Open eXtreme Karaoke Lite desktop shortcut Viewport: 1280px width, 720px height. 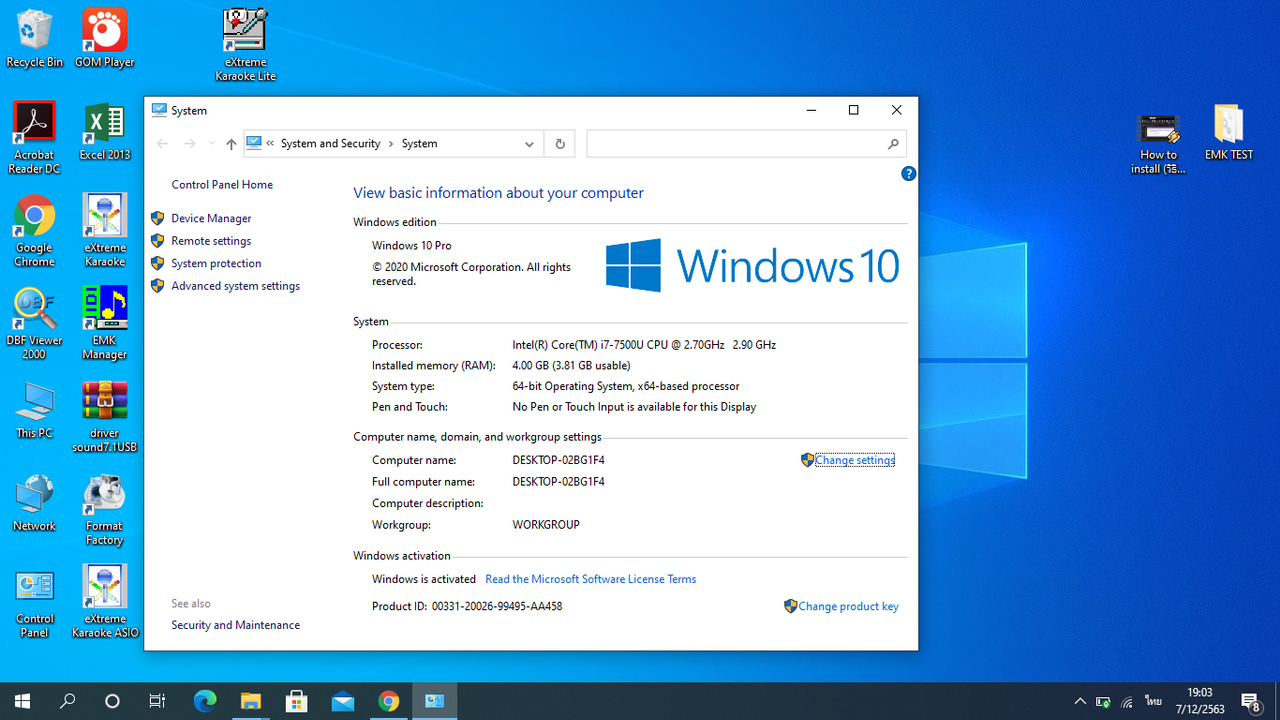(245, 46)
